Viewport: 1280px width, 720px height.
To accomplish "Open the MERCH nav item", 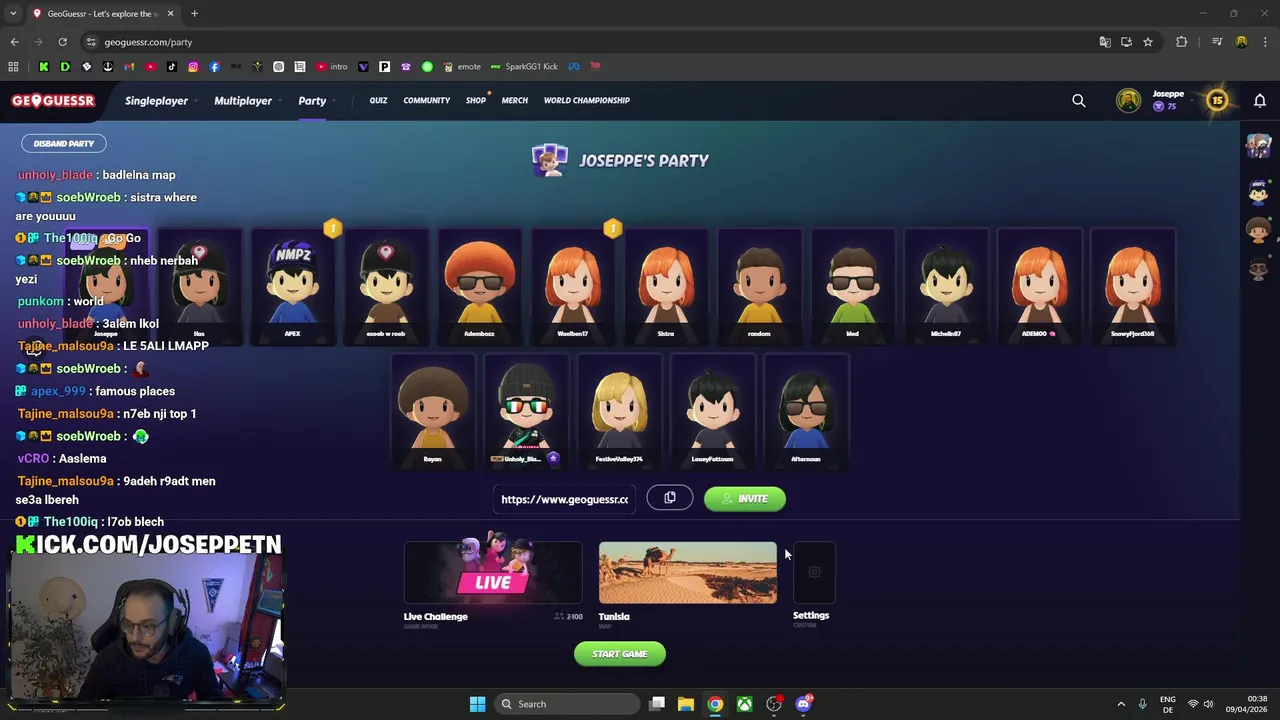I will 515,100.
